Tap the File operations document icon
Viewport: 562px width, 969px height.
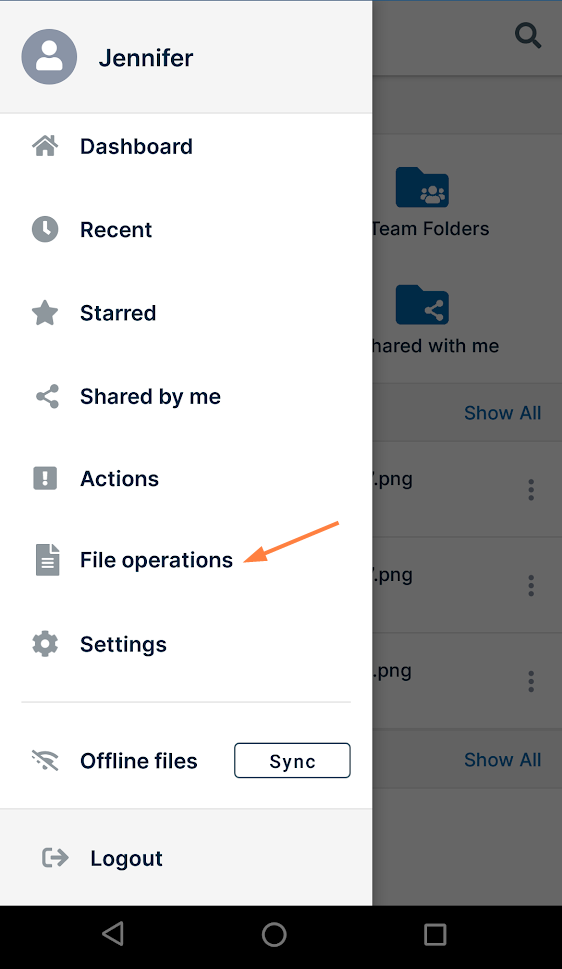[48, 560]
